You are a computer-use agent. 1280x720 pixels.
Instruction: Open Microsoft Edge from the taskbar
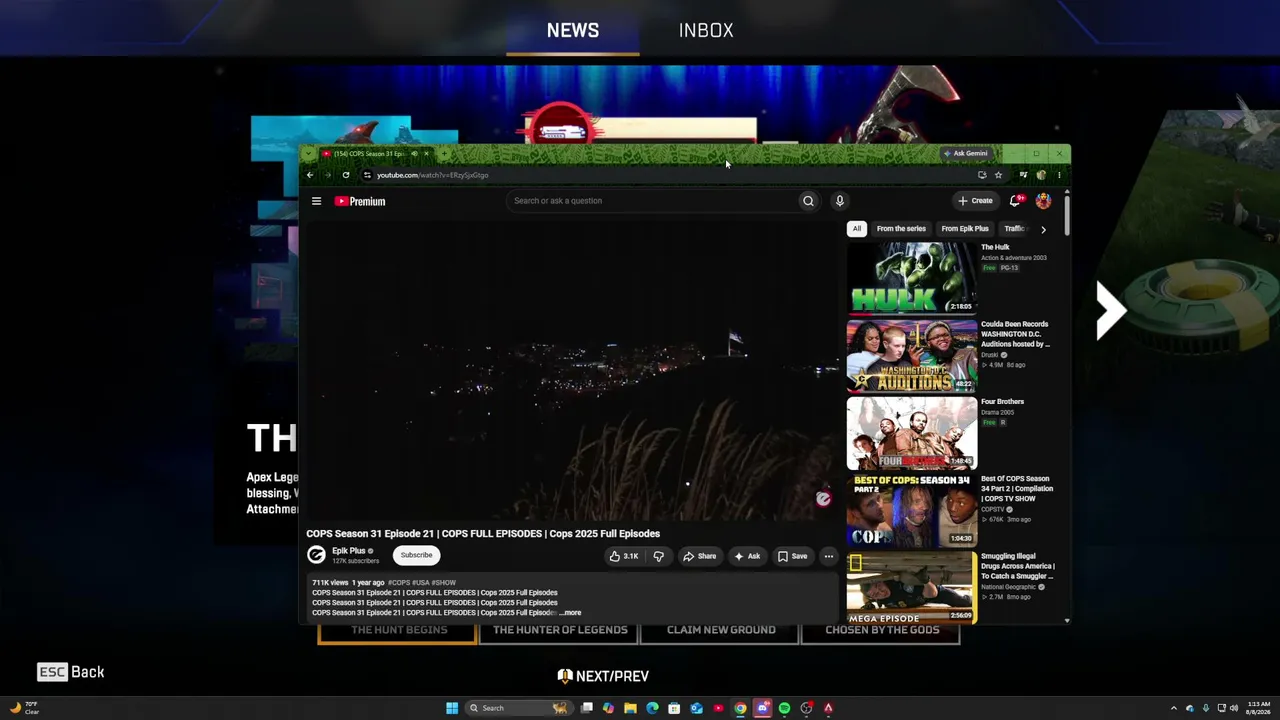[652, 708]
